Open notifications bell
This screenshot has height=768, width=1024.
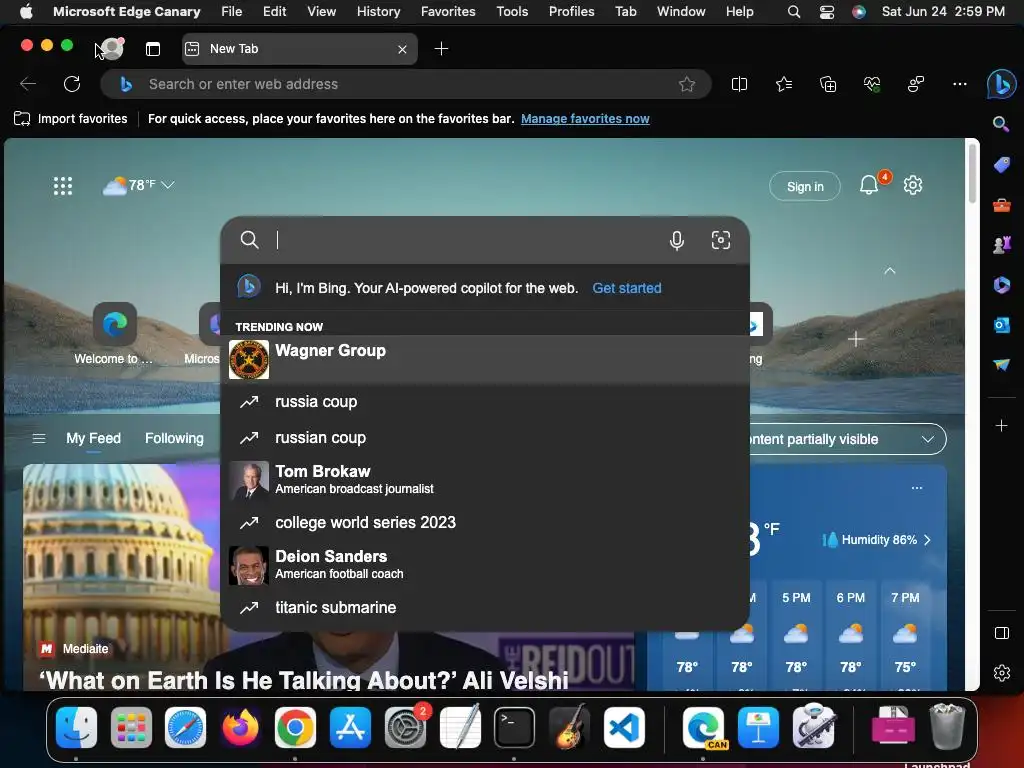point(869,185)
